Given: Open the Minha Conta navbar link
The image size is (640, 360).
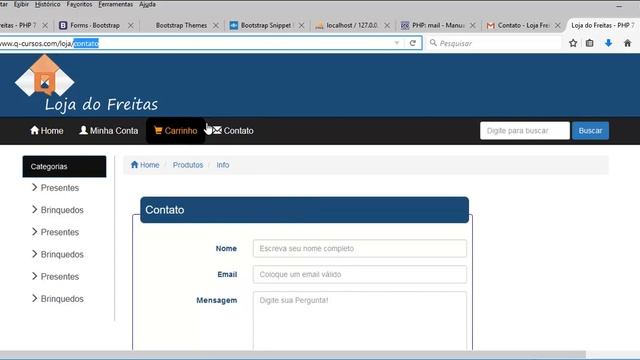Looking at the screenshot, I should point(109,131).
